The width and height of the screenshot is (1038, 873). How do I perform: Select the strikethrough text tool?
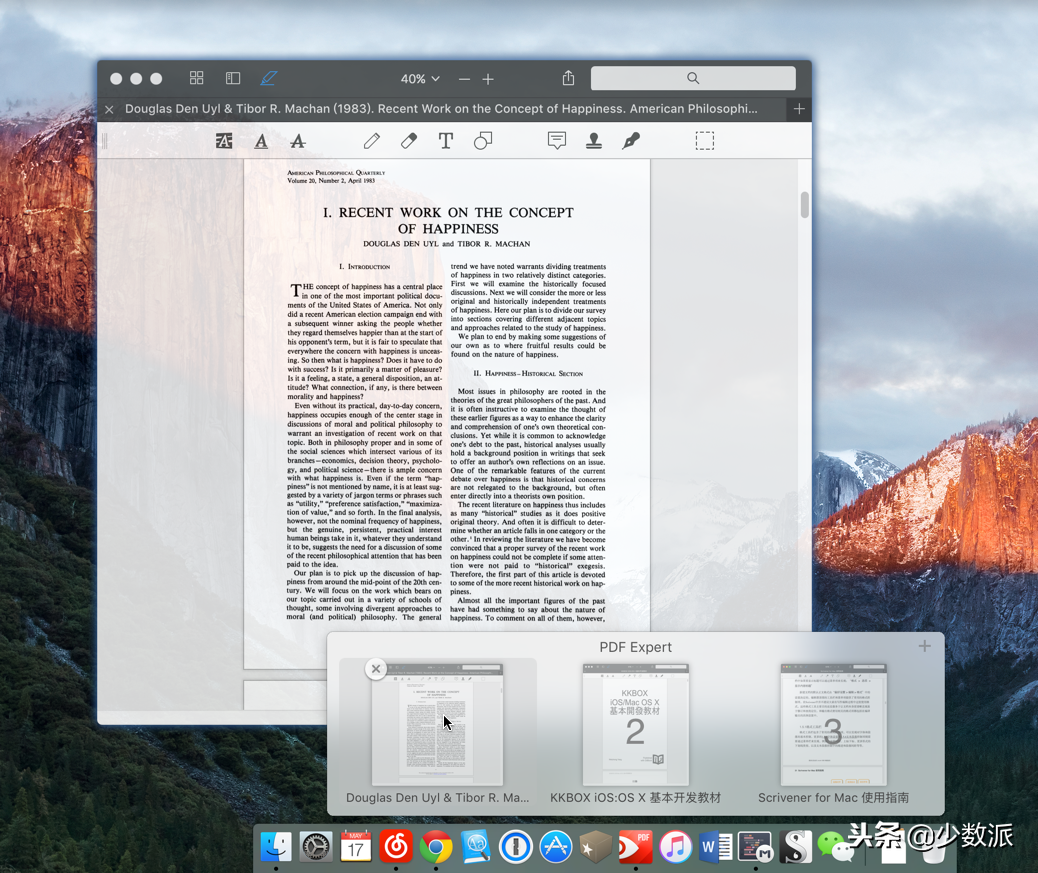(x=298, y=141)
